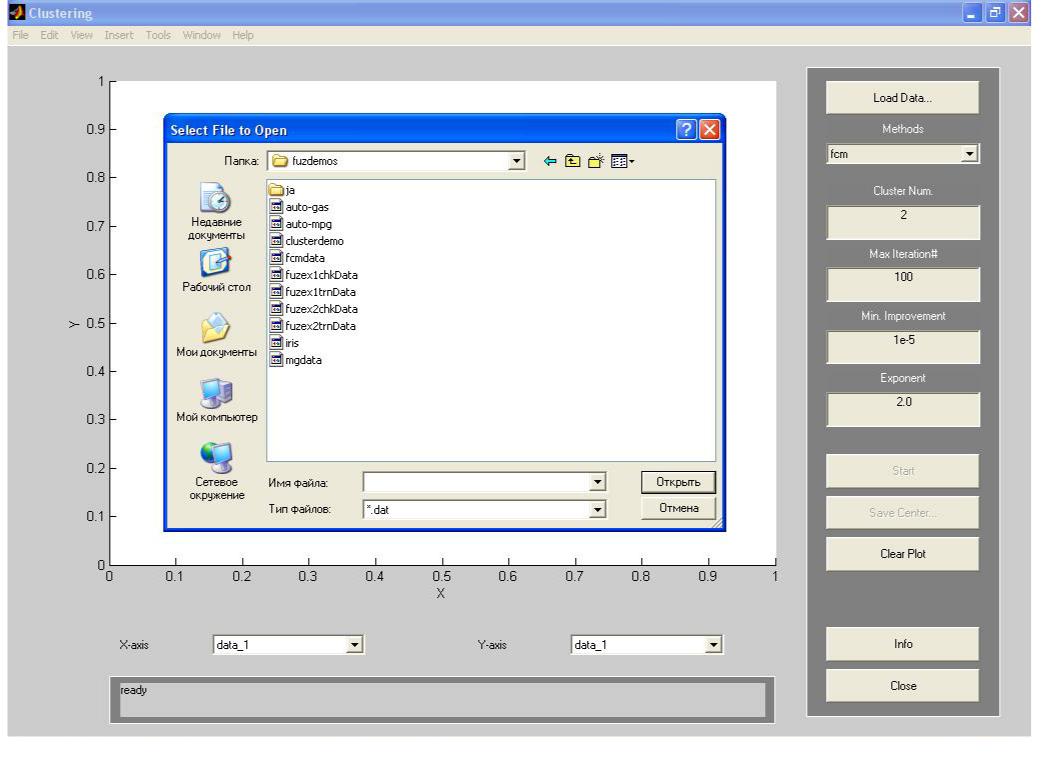Open the Insert menu
This screenshot has width=1052, height=780.
(x=118, y=35)
